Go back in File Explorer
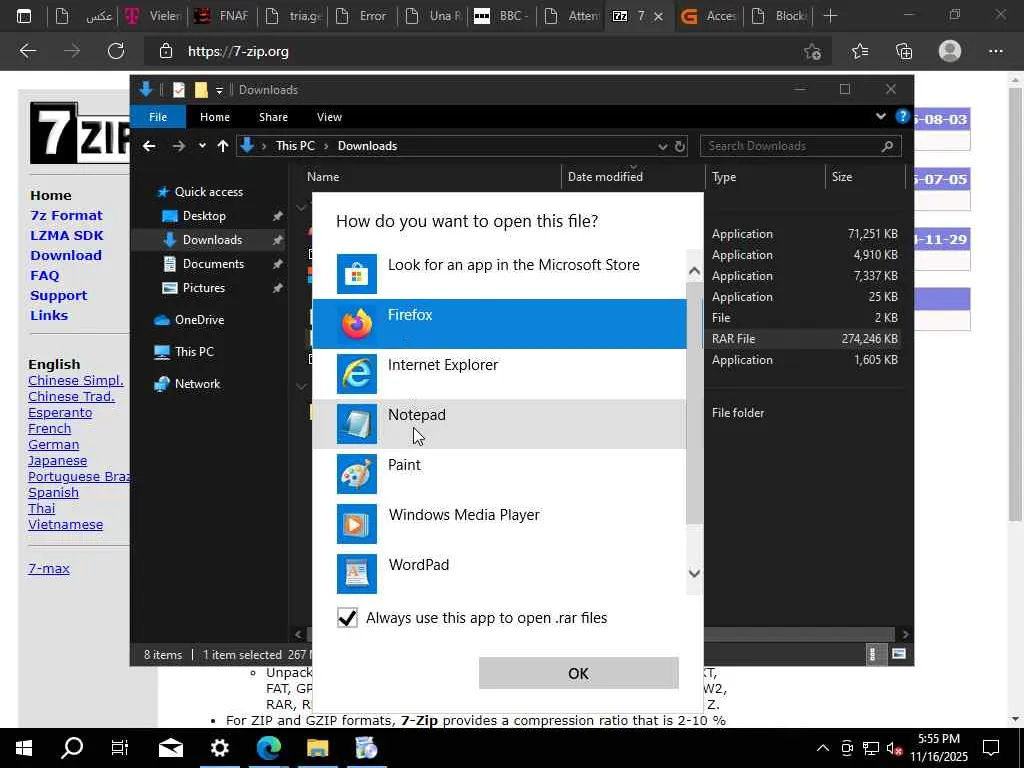Image resolution: width=1024 pixels, height=768 pixels. (150, 146)
